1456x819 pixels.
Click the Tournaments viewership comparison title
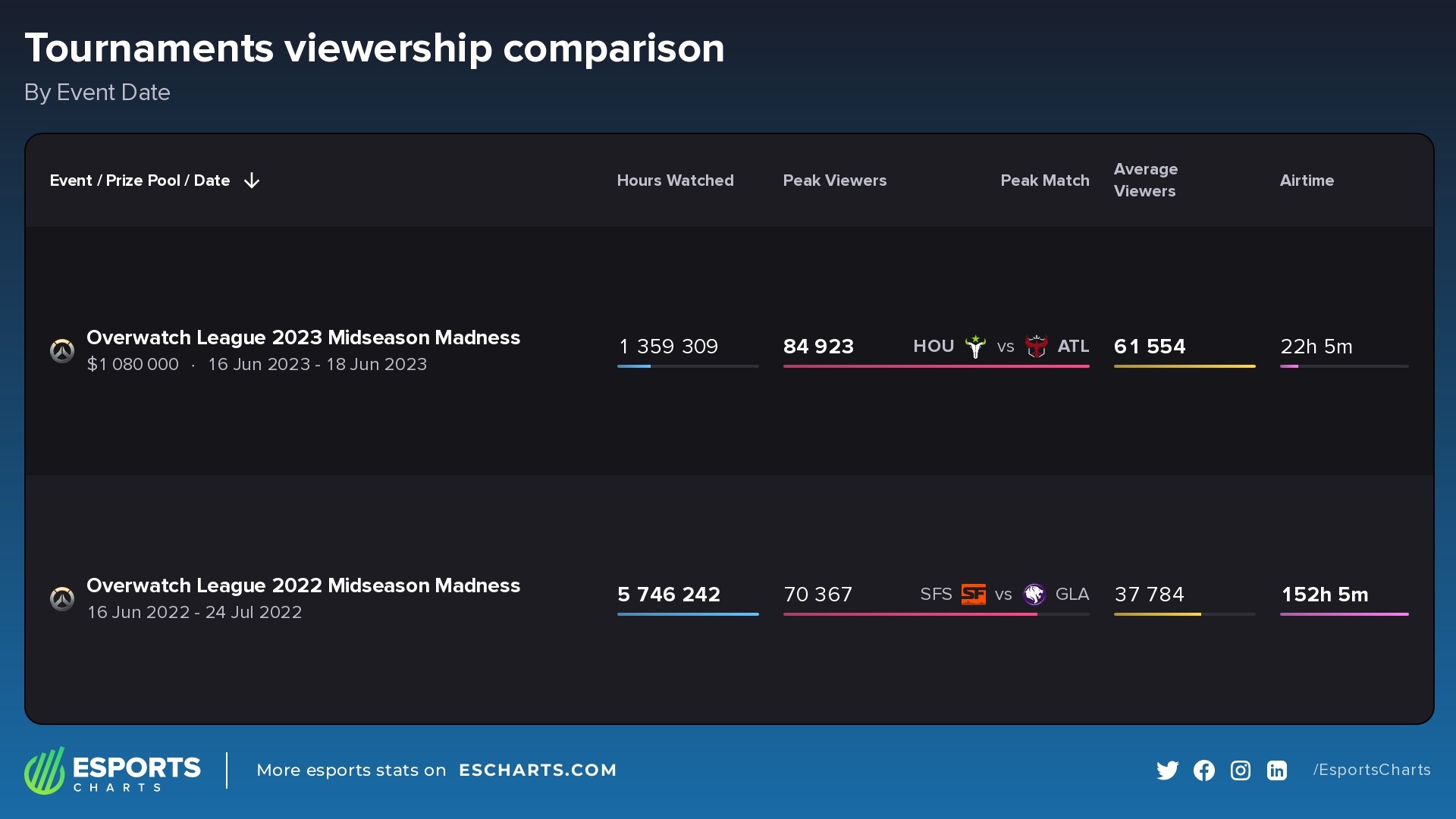tap(375, 49)
